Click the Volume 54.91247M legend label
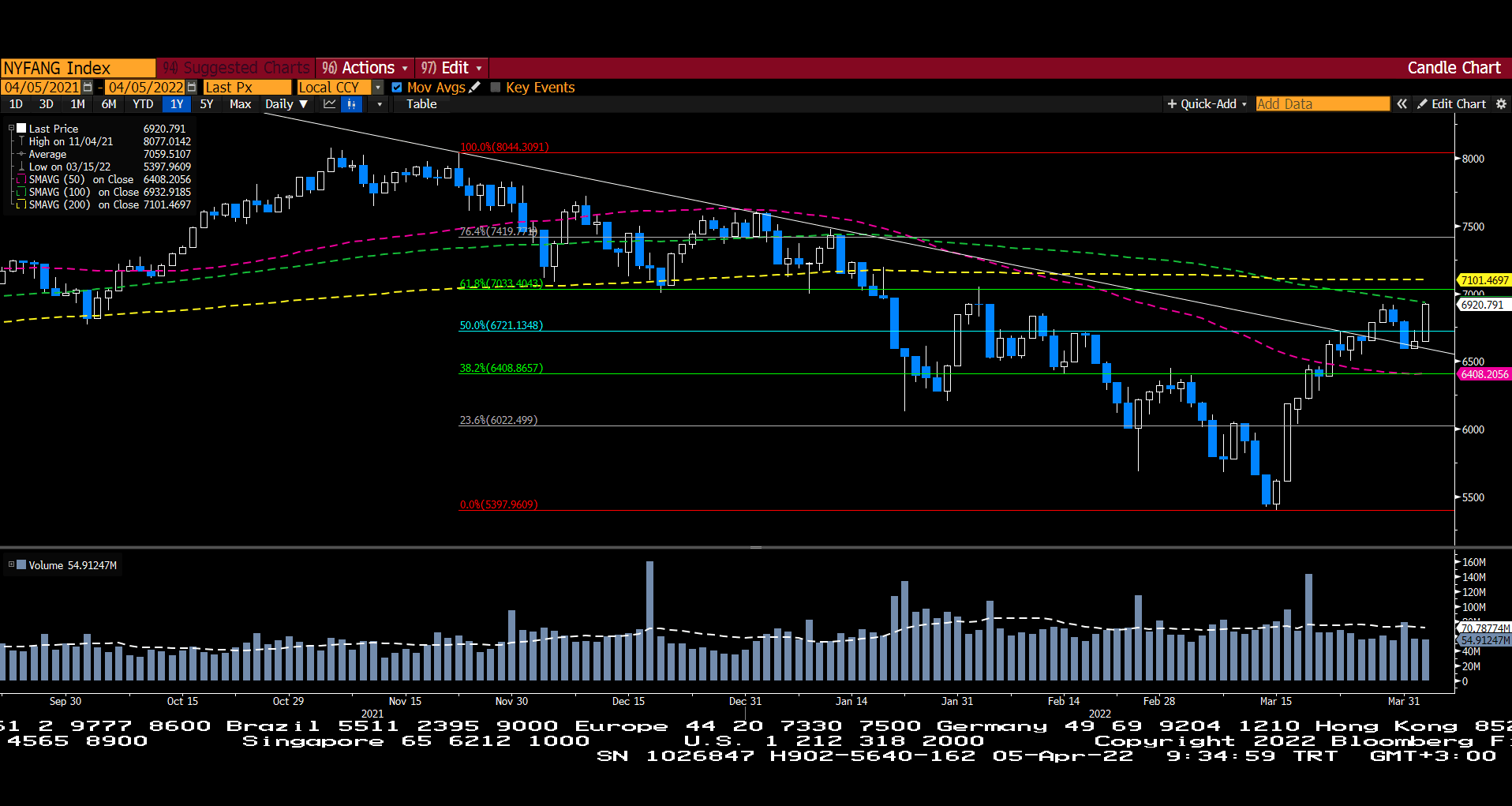The width and height of the screenshot is (1512, 806). pyautogui.click(x=73, y=565)
